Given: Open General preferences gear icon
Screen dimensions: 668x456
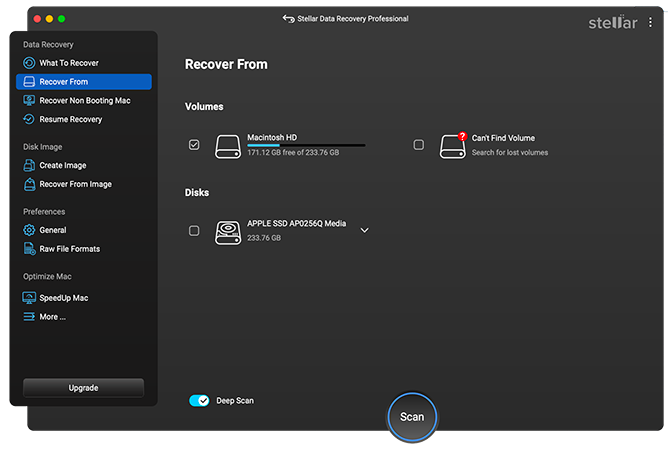Looking at the screenshot, I should pos(30,230).
